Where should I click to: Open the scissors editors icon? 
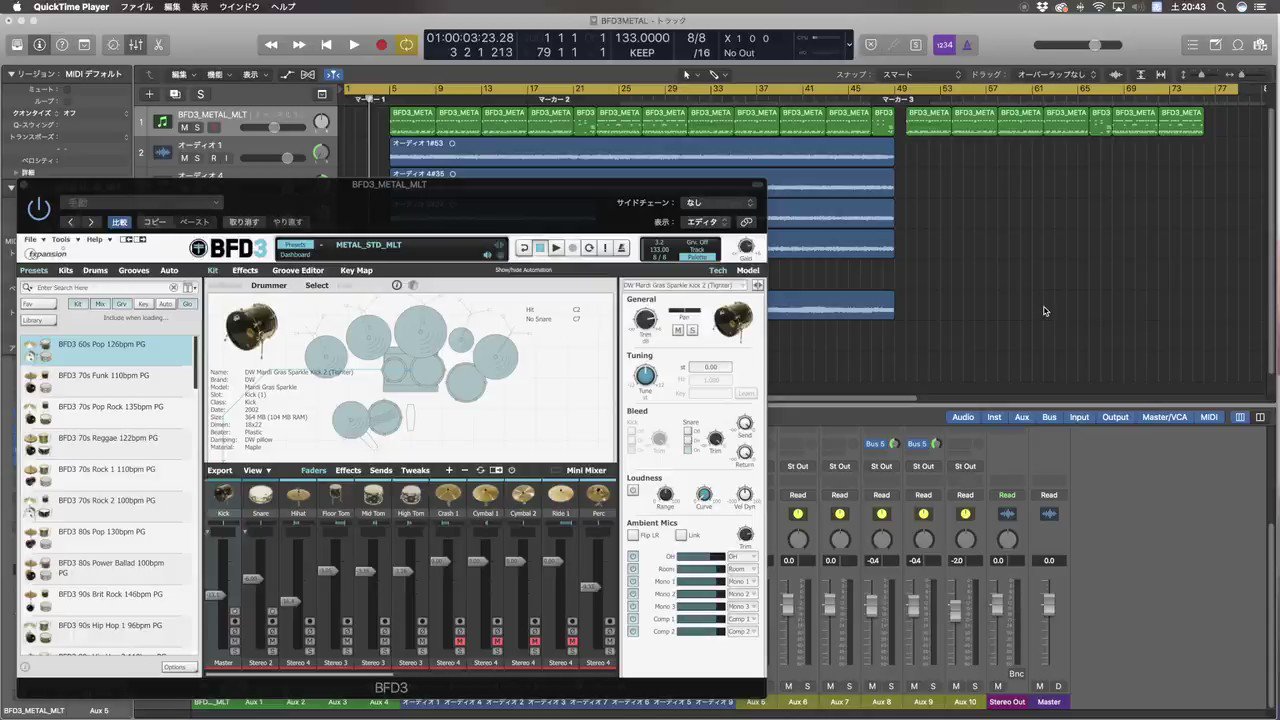pyautogui.click(x=158, y=45)
